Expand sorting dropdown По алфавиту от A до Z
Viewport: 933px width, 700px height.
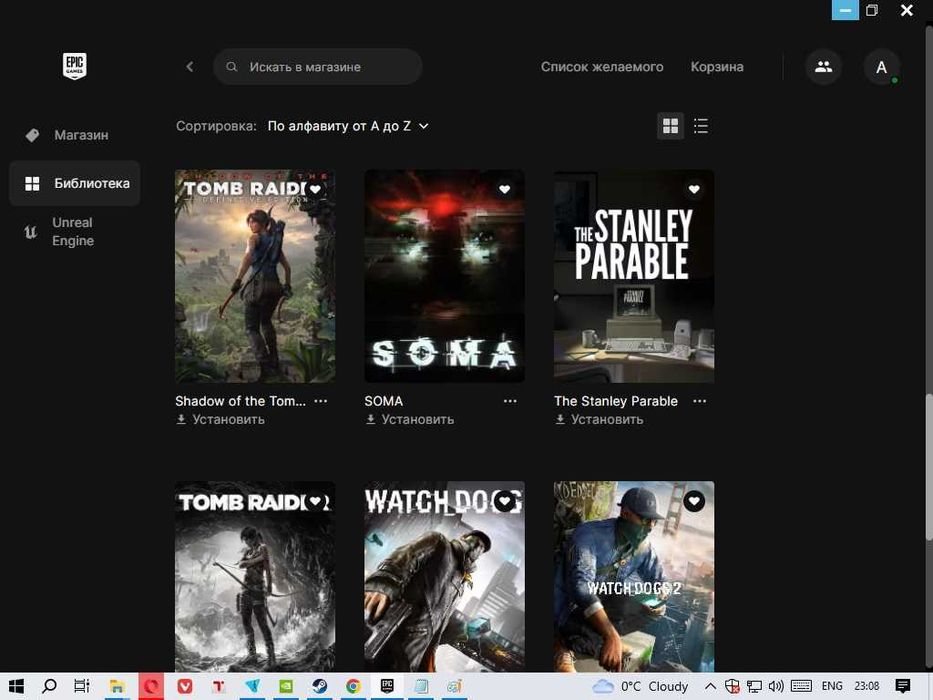coord(348,126)
